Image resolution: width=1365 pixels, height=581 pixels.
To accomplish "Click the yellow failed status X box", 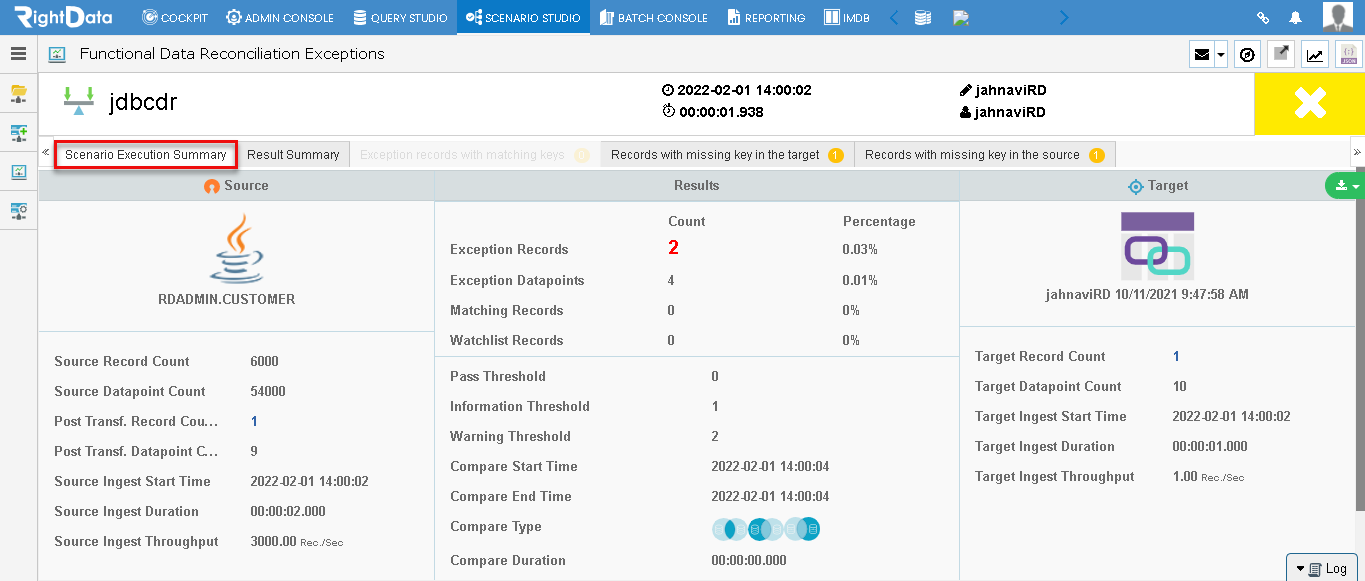I will tap(1309, 104).
